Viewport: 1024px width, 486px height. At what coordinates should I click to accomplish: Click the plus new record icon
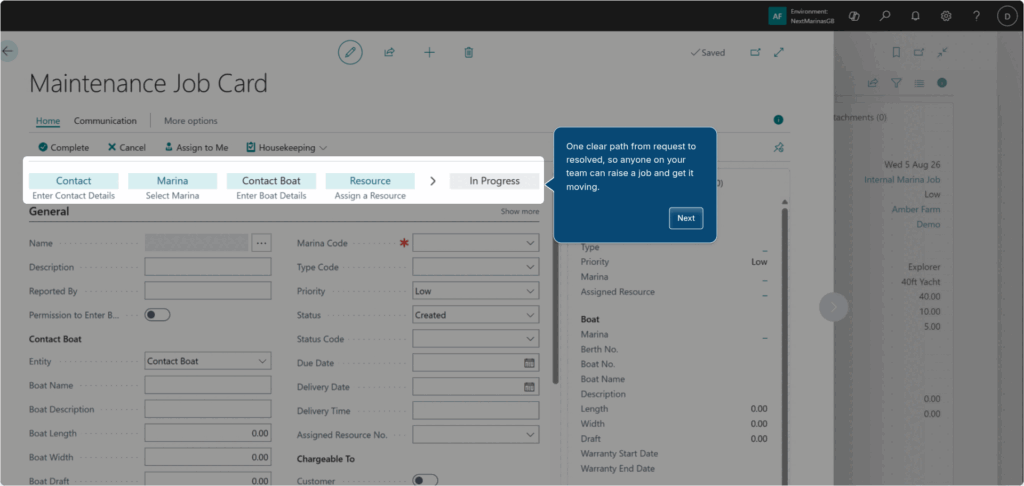[x=429, y=52]
